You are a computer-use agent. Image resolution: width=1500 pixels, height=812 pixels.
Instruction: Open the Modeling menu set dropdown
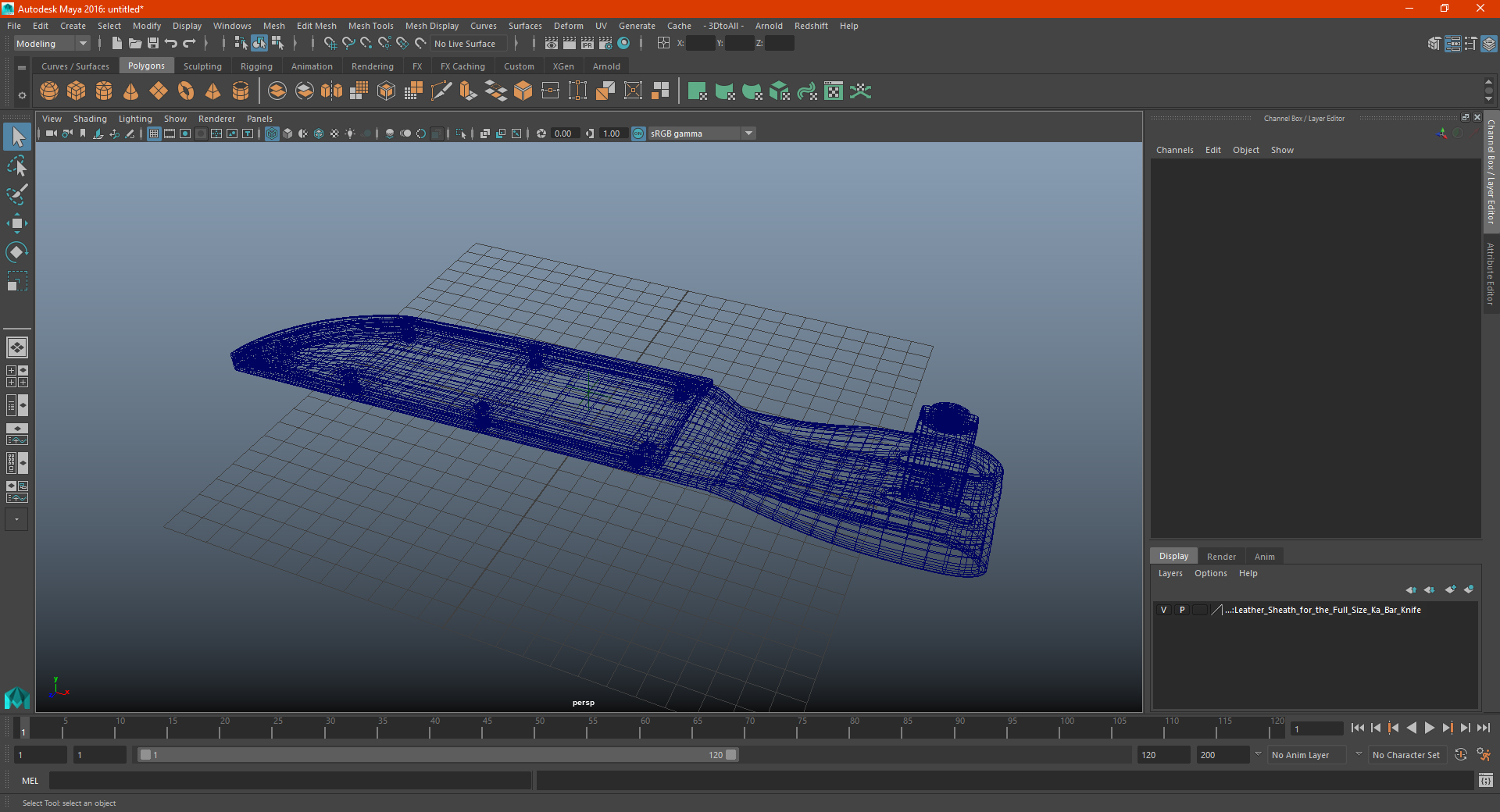(x=52, y=44)
